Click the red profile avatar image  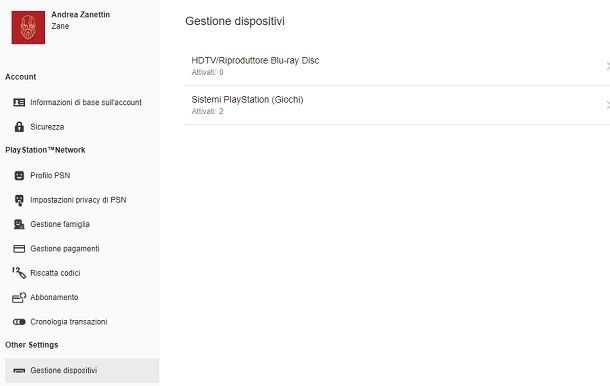point(28,27)
